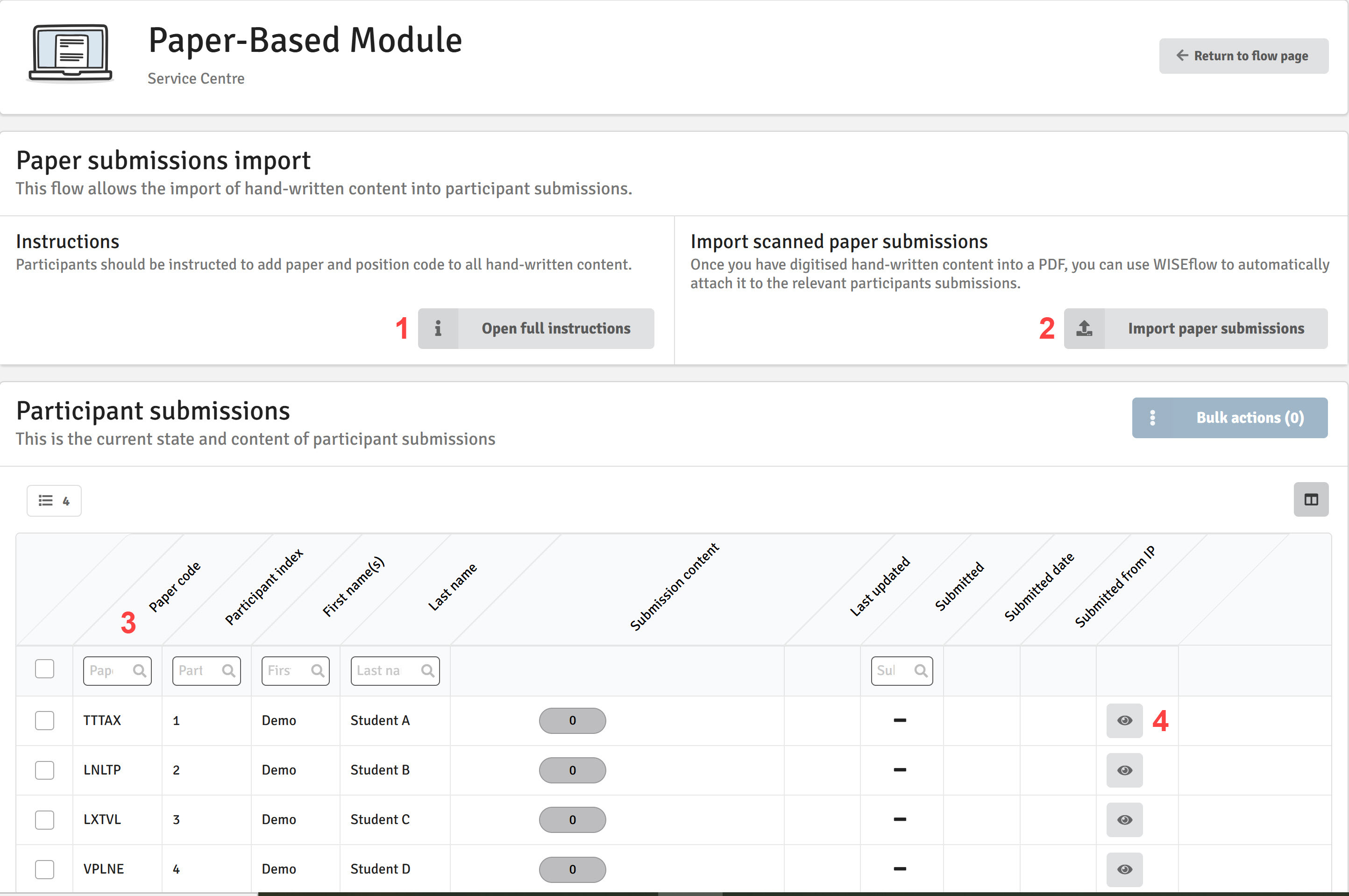Focus the Participant index filter field
The height and width of the screenshot is (896, 1349).
pyautogui.click(x=206, y=671)
